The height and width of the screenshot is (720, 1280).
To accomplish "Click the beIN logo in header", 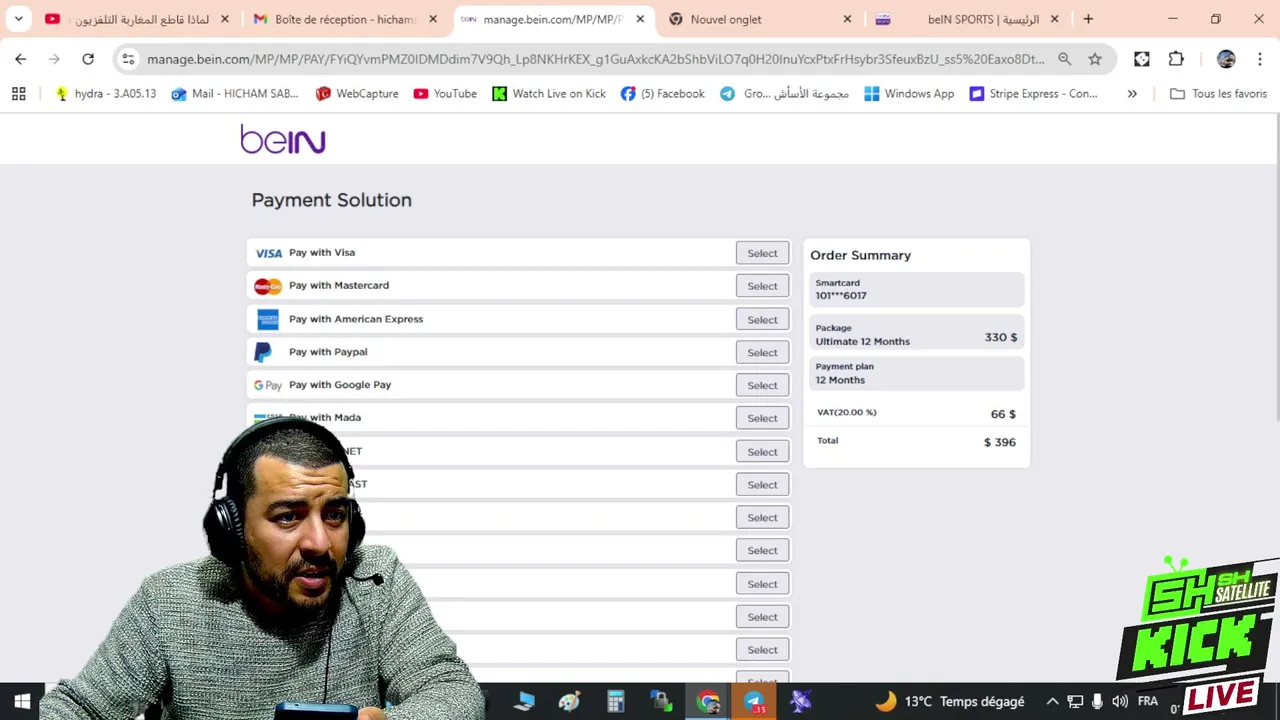I will pos(283,139).
